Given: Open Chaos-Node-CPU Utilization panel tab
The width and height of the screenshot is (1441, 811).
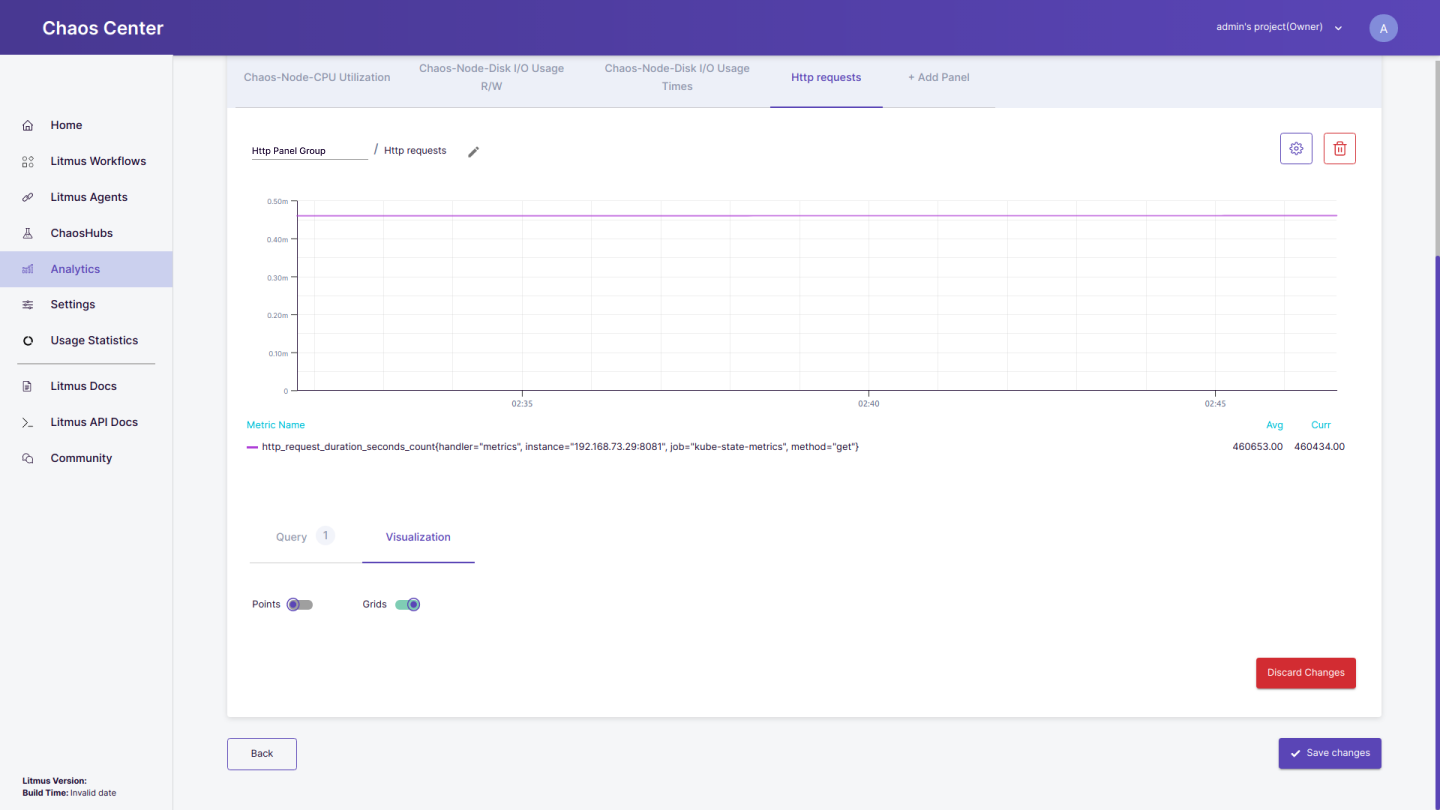Looking at the screenshot, I should coord(317,77).
